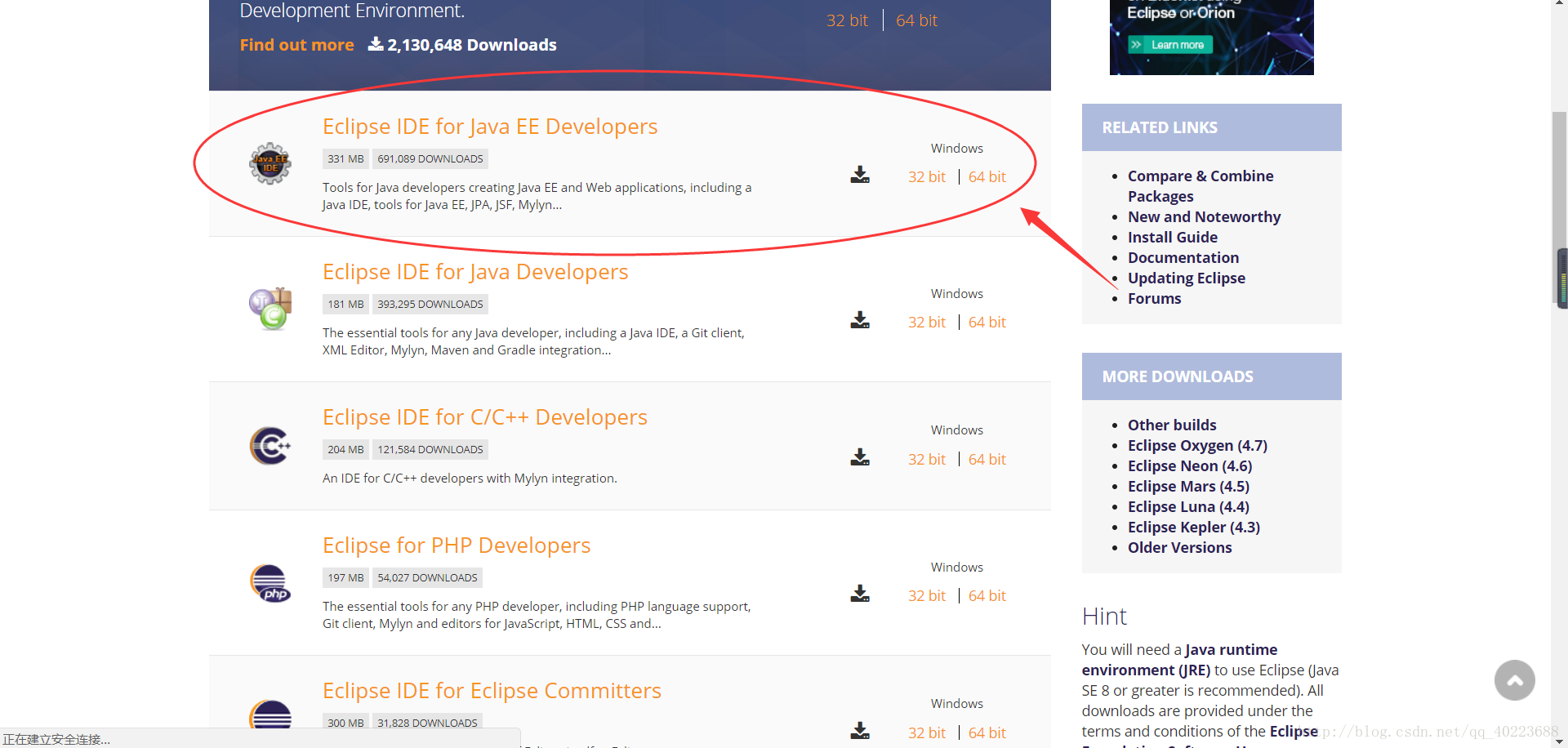Open Eclipse Neon (4.6) link
This screenshot has height=748, width=1568.
coord(1190,466)
